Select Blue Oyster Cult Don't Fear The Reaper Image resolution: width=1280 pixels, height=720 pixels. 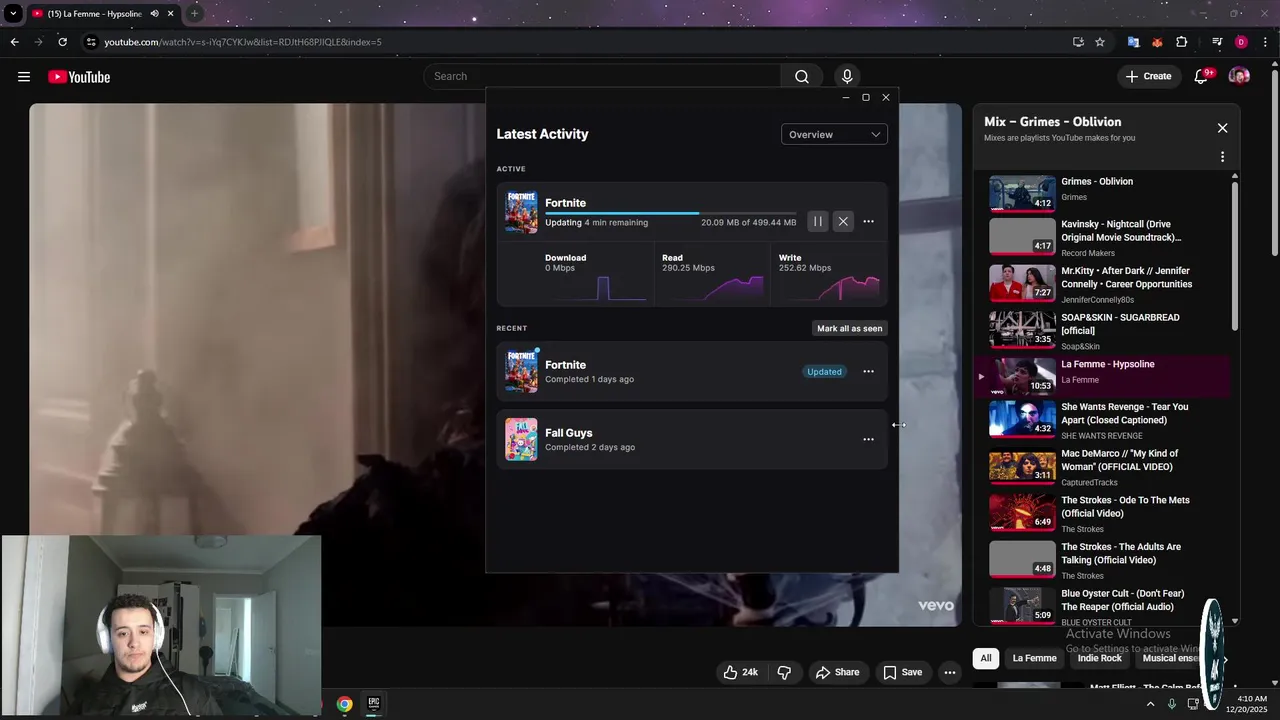point(1105,605)
